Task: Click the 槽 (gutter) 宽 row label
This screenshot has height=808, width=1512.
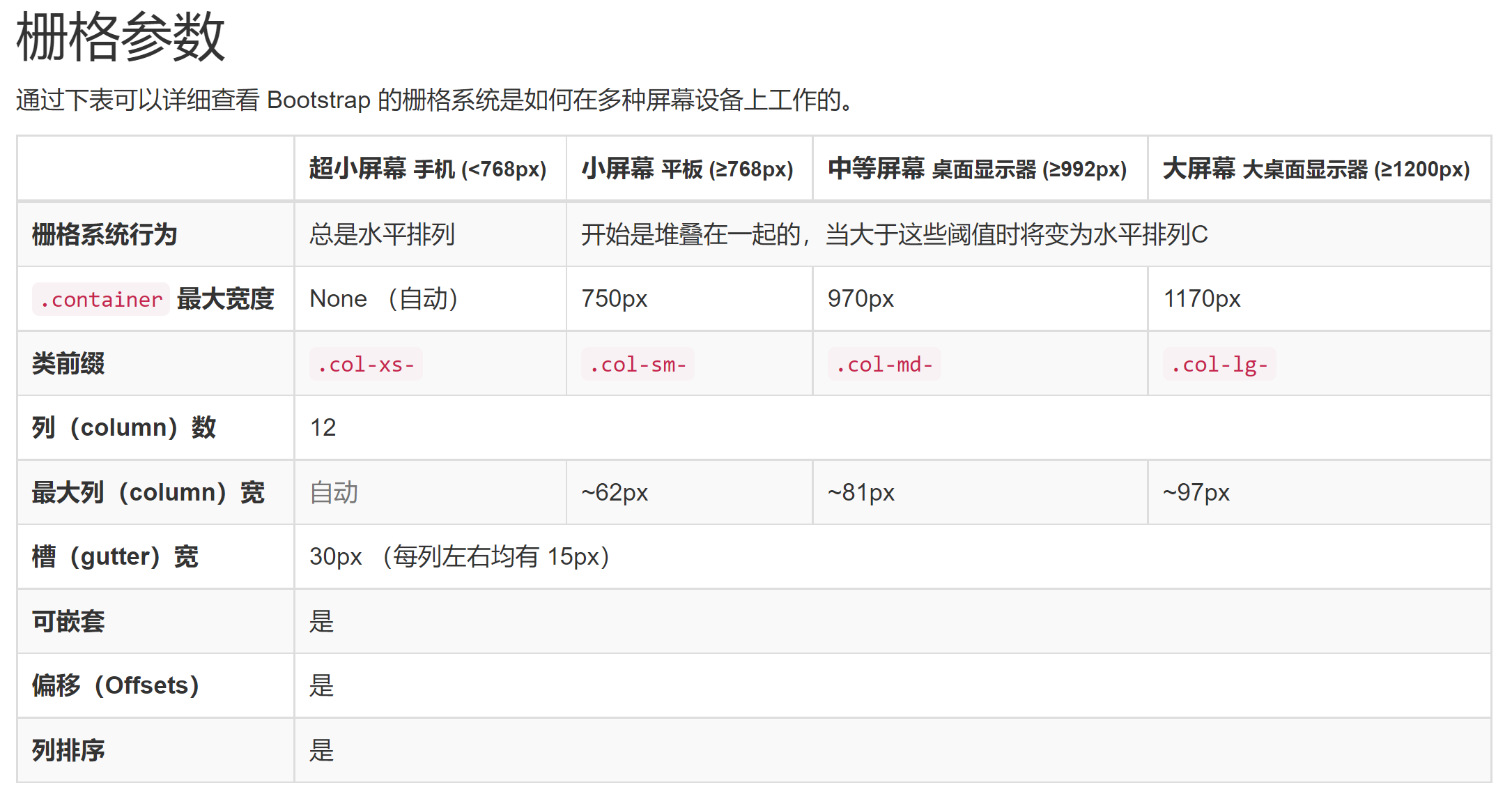Action: [x=116, y=556]
